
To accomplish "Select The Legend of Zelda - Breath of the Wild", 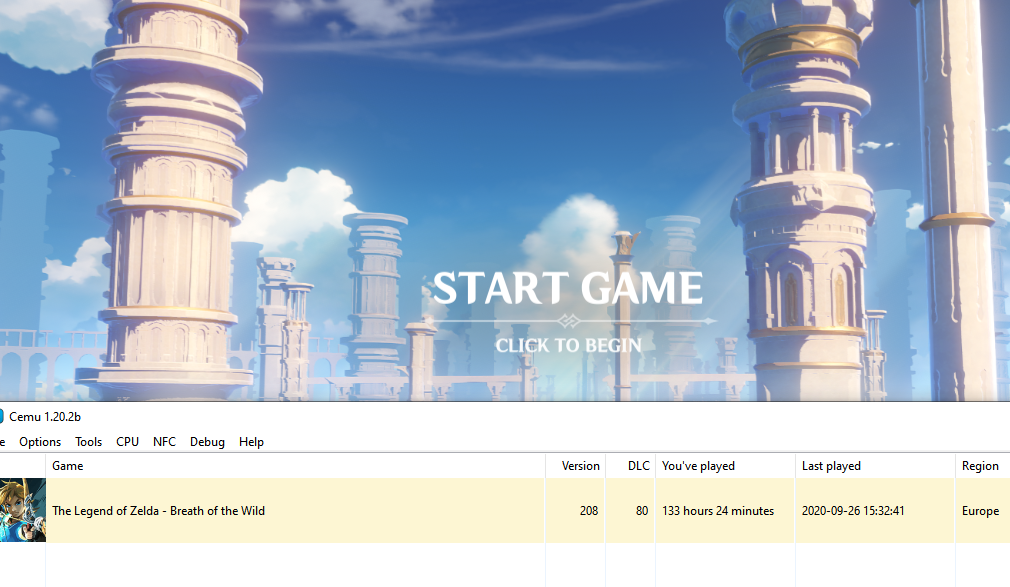I will tap(158, 510).
